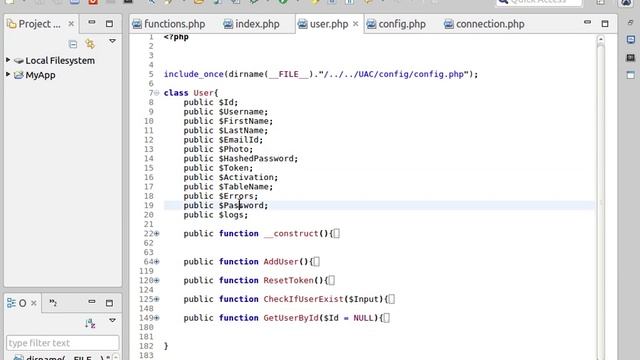Click the Outline filter text field
Image resolution: width=640 pixels, height=360 pixels.
tap(62, 343)
